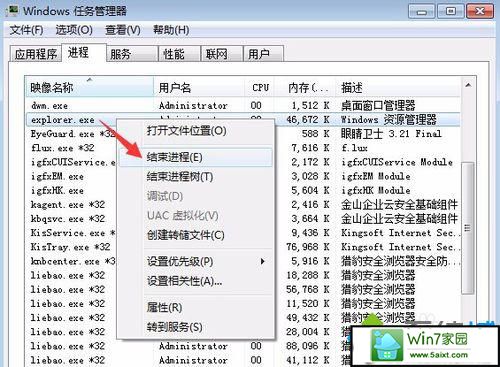Click the 眼睛卫士 3.21 Final description
This screenshot has width=500, height=367.
(391, 134)
